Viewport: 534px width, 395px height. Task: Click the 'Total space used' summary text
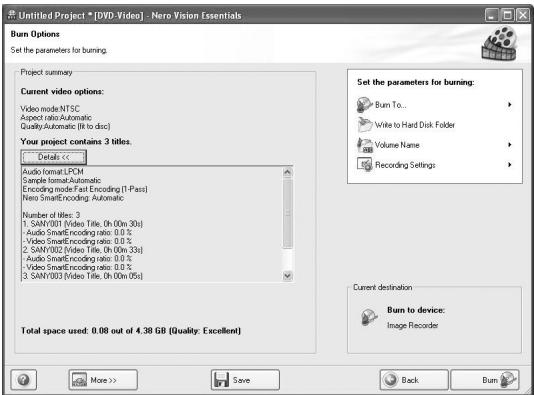131,331
